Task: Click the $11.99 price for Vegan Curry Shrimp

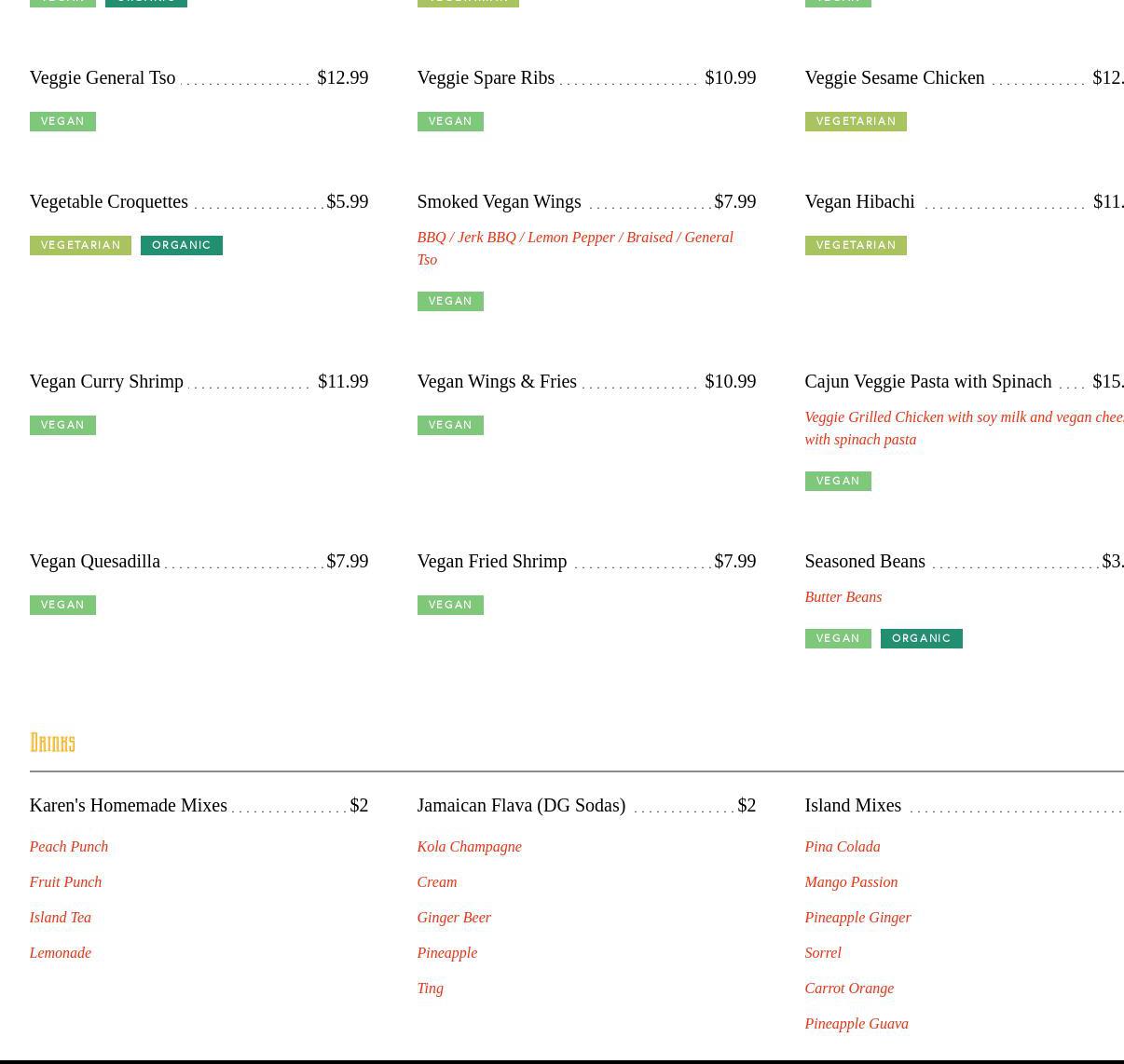Action: 342,381
